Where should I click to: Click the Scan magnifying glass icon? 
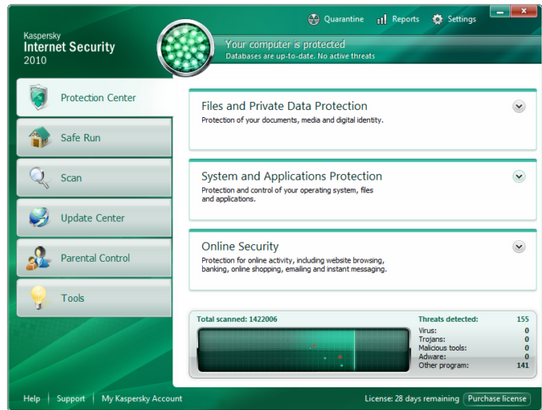[39, 178]
